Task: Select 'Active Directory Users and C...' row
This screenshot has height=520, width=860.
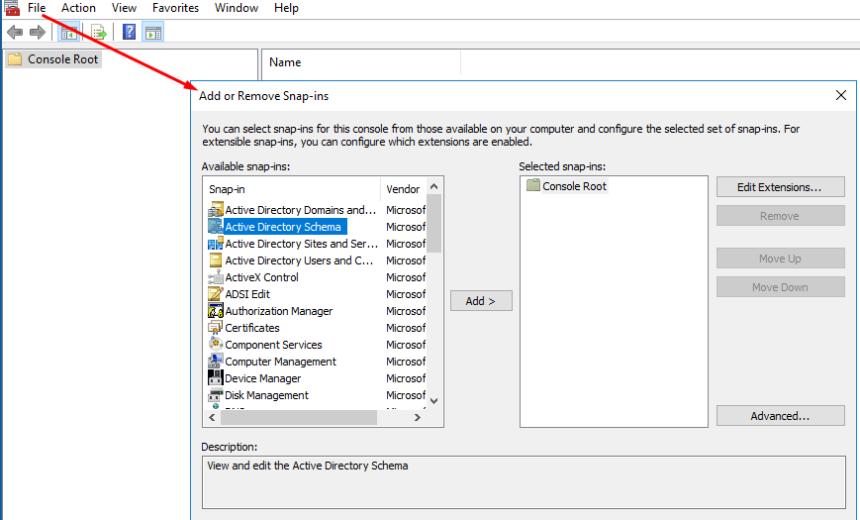Action: click(x=316, y=261)
